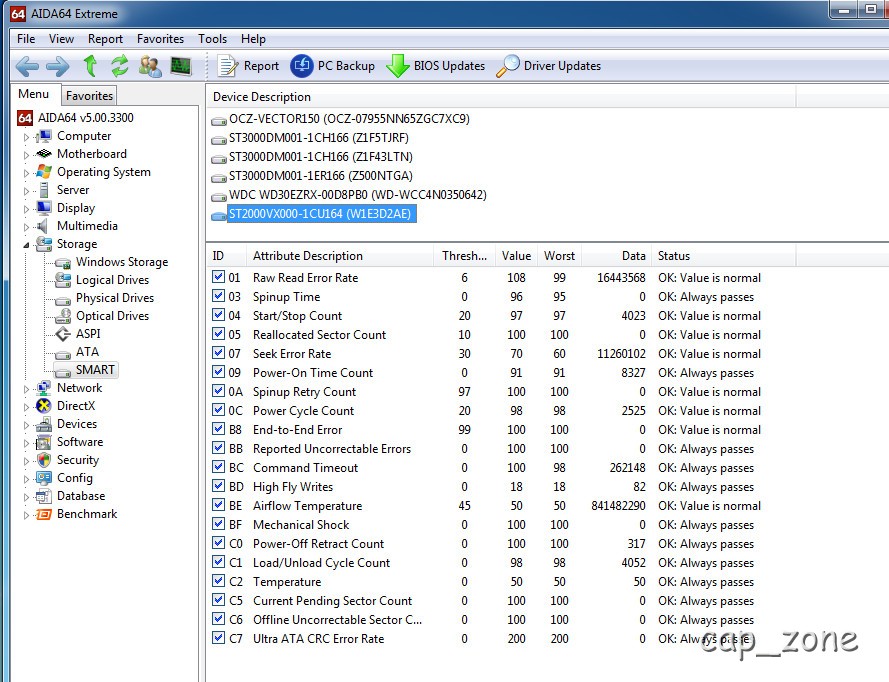Sort by Attribute Description column header
889x682 pixels.
click(x=340, y=256)
